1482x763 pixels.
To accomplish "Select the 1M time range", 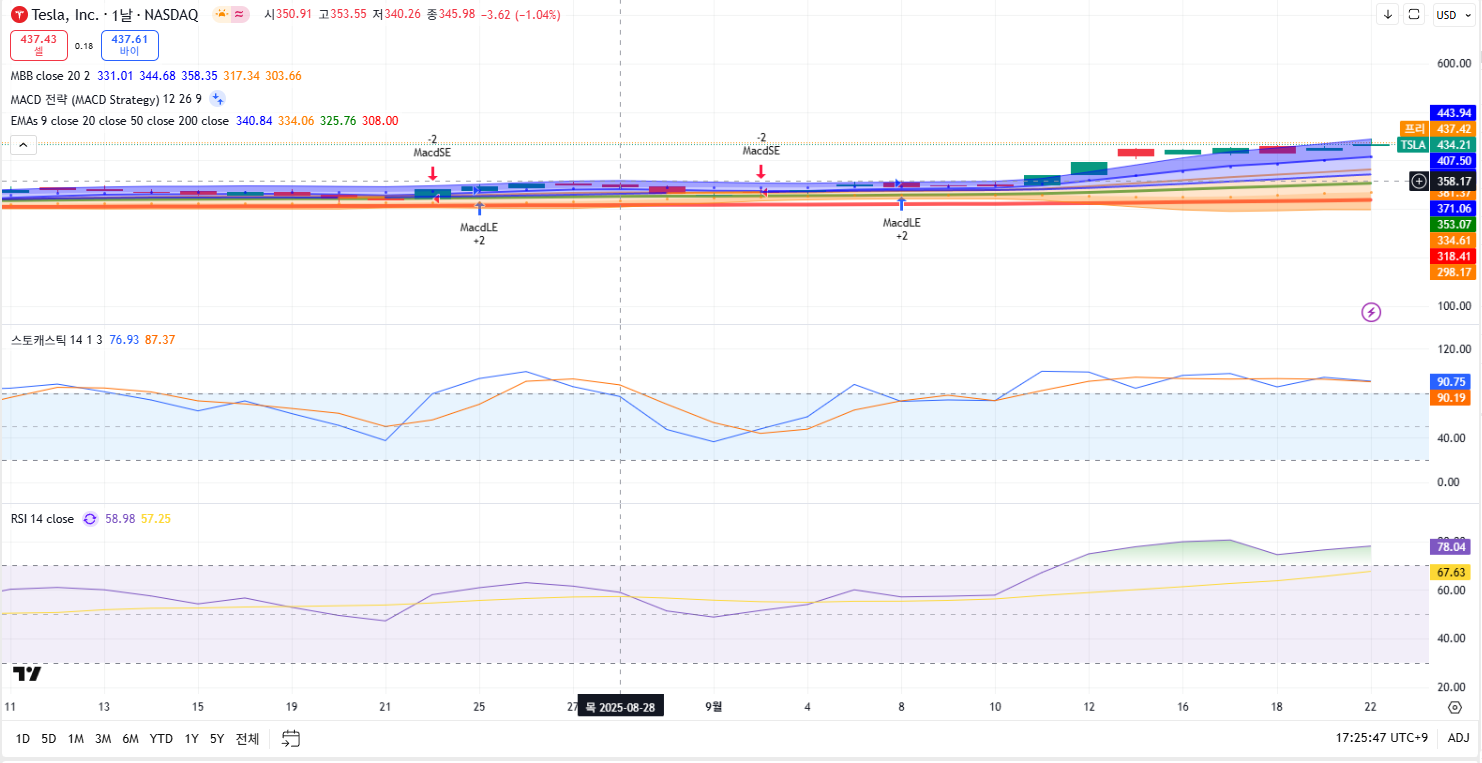I will [75, 739].
